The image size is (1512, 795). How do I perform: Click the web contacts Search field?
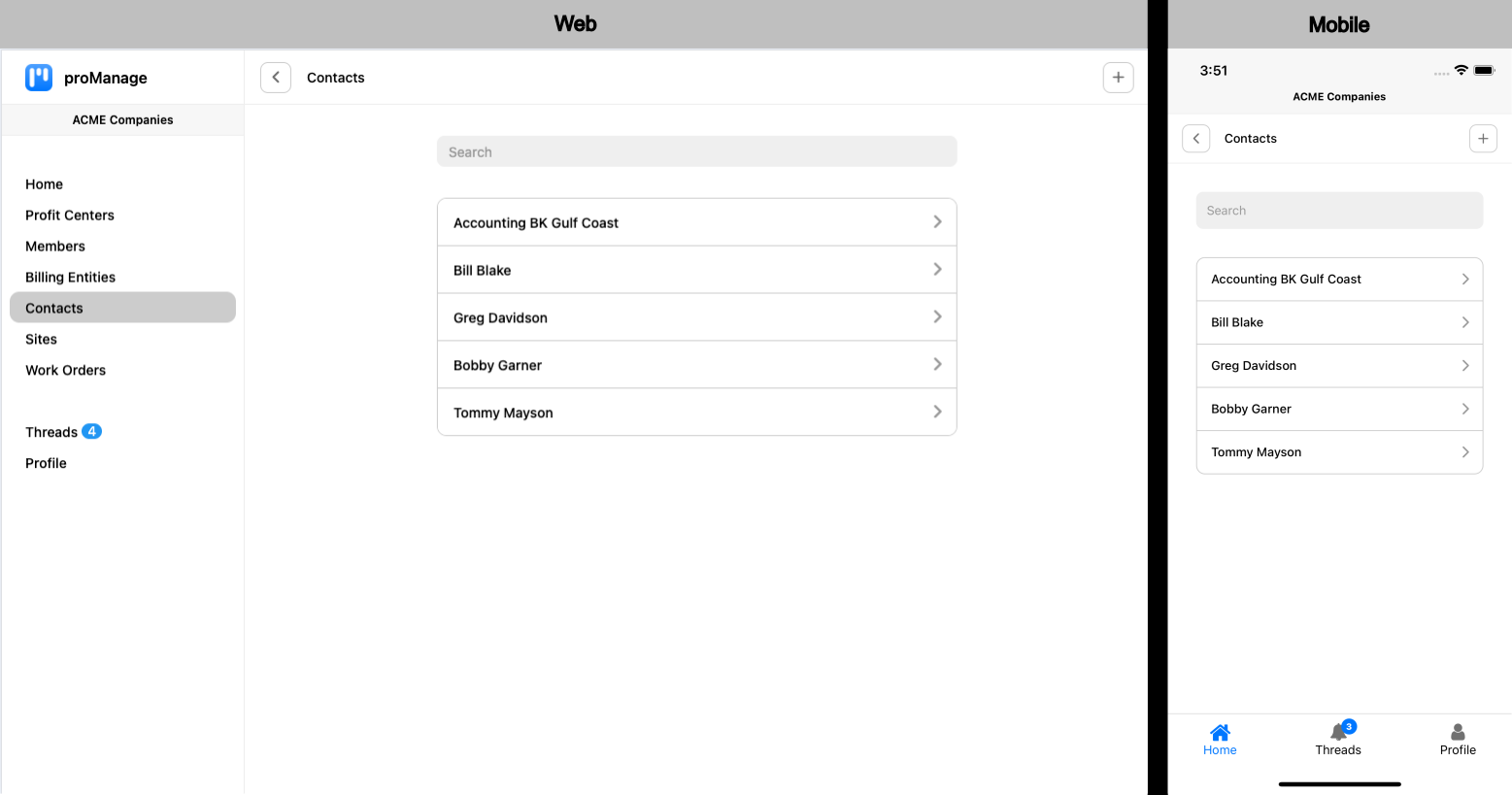(x=696, y=152)
